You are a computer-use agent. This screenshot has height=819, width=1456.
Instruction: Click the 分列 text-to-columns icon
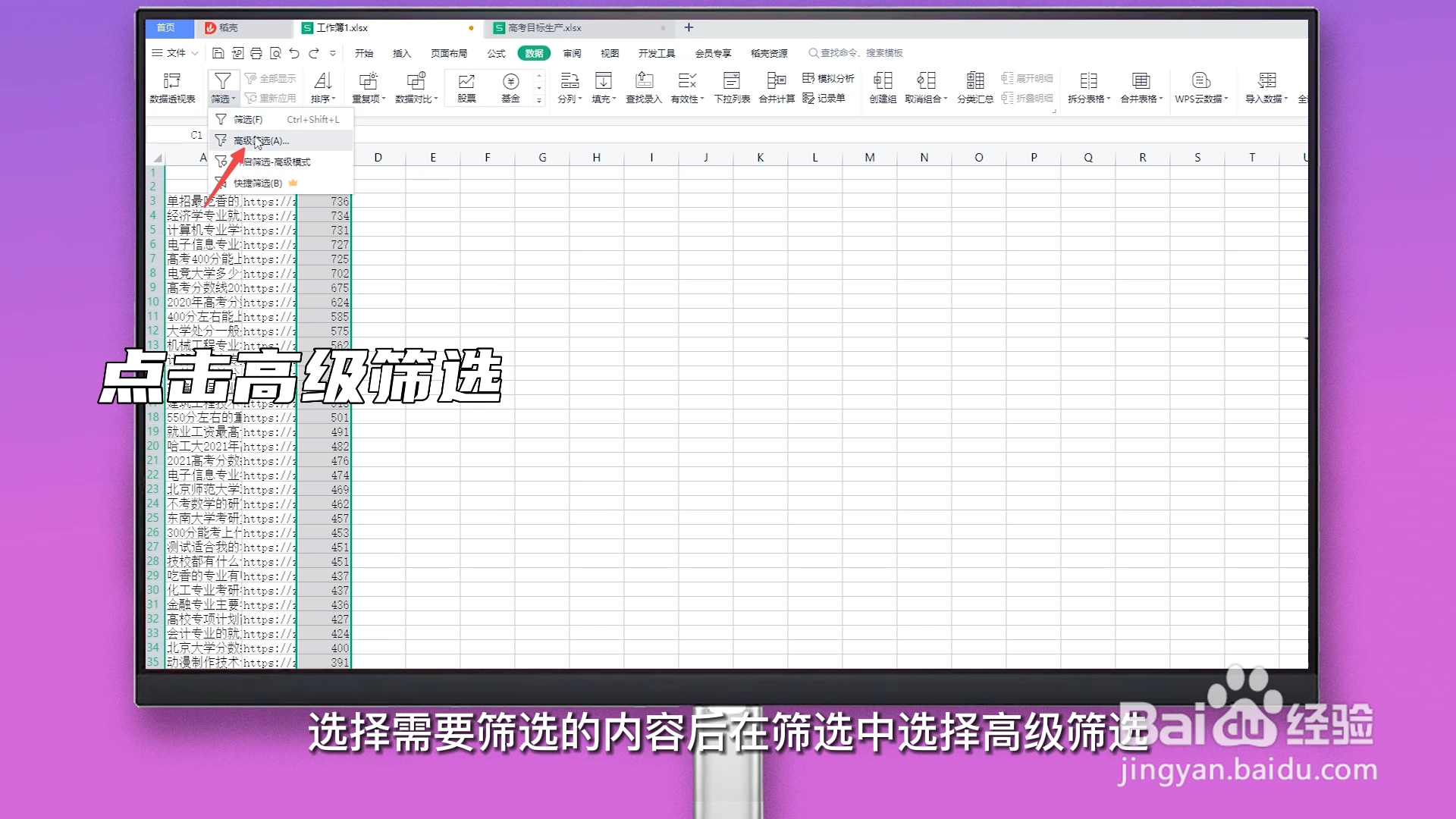pos(569,87)
